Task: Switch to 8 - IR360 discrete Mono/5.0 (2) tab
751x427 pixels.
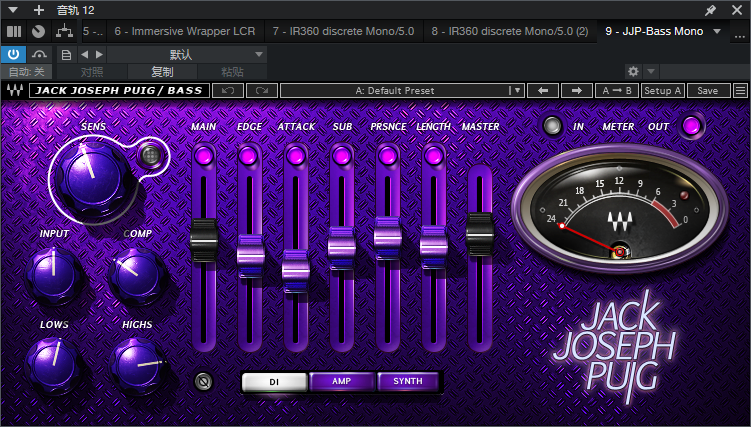Action: 510,32
